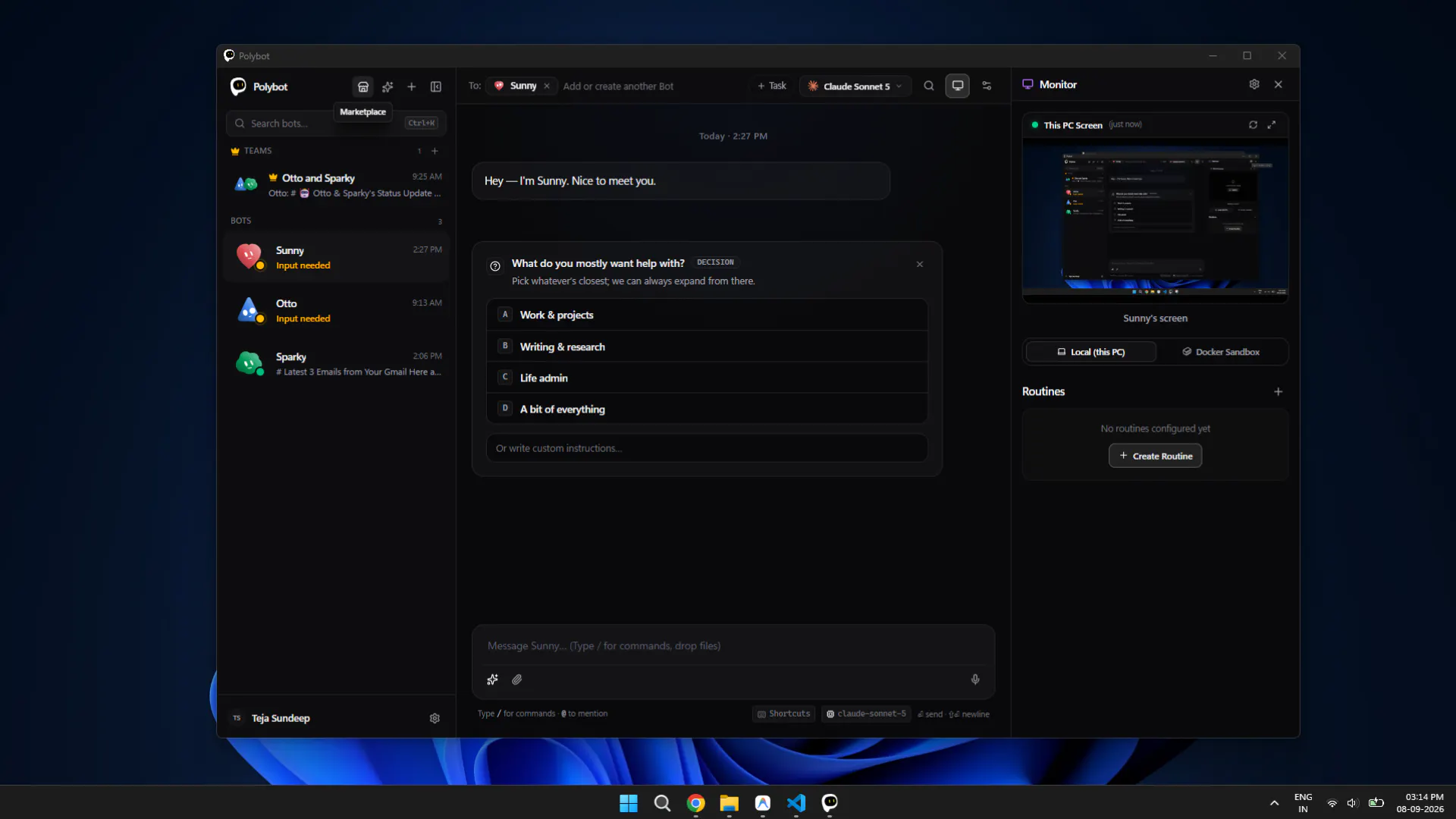Start voice input with microphone icon
1456x819 pixels.
pos(975,679)
